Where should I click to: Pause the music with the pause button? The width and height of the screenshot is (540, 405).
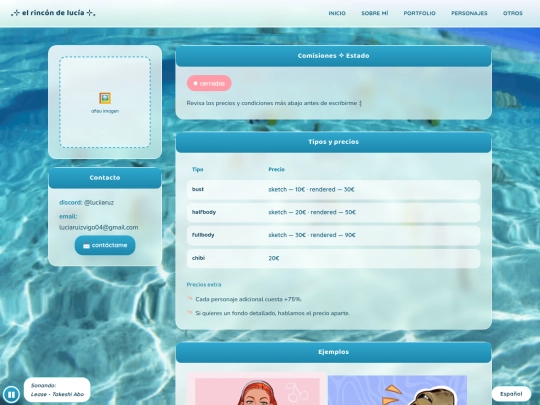pyautogui.click(x=11, y=394)
